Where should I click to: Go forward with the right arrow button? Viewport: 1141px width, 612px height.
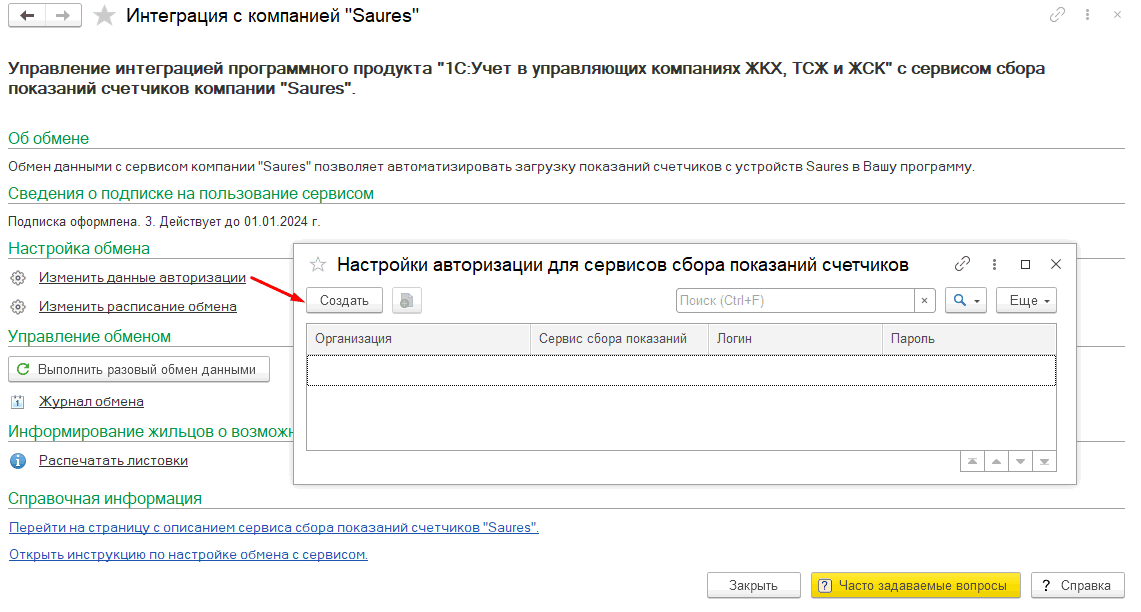63,15
